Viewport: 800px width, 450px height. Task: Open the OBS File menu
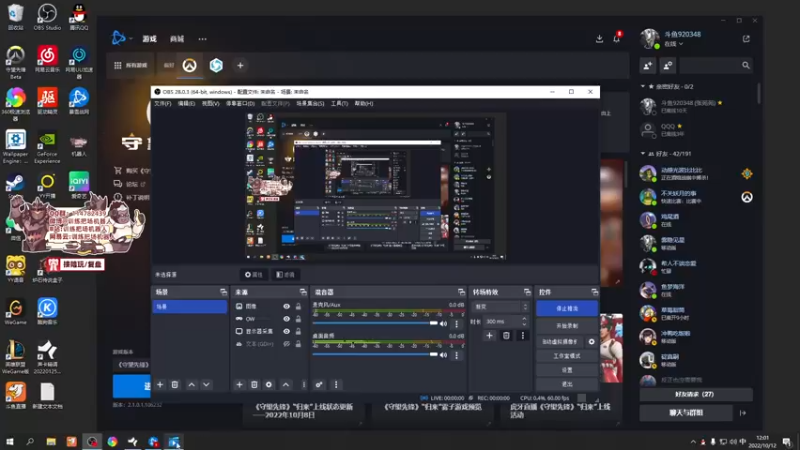coord(163,104)
